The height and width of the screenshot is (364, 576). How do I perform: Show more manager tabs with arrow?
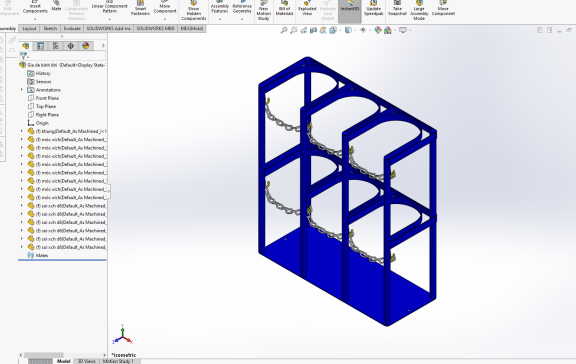pyautogui.click(x=103, y=46)
